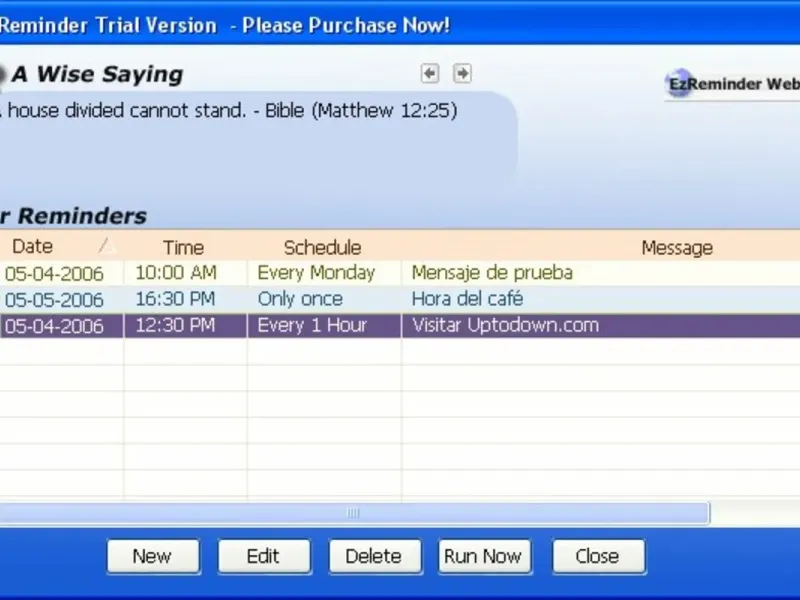Image resolution: width=800 pixels, height=600 pixels.
Task: Click the date cell of the 'Visitar Uptodown.com' row
Action: 61,326
